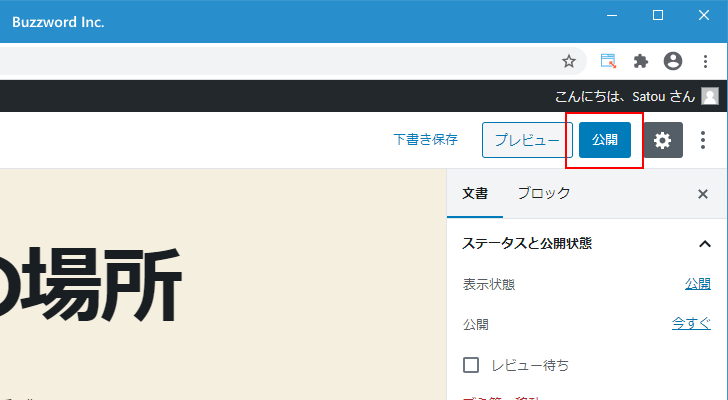The width and height of the screenshot is (728, 400).
Task: Click the ステータスと公開状態 panel heading
Action: tap(527, 243)
